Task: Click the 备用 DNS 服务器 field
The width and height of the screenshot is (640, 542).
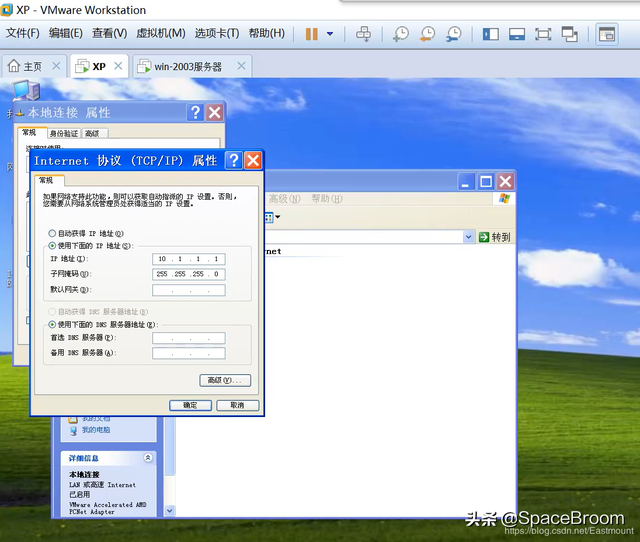Action: click(x=189, y=353)
